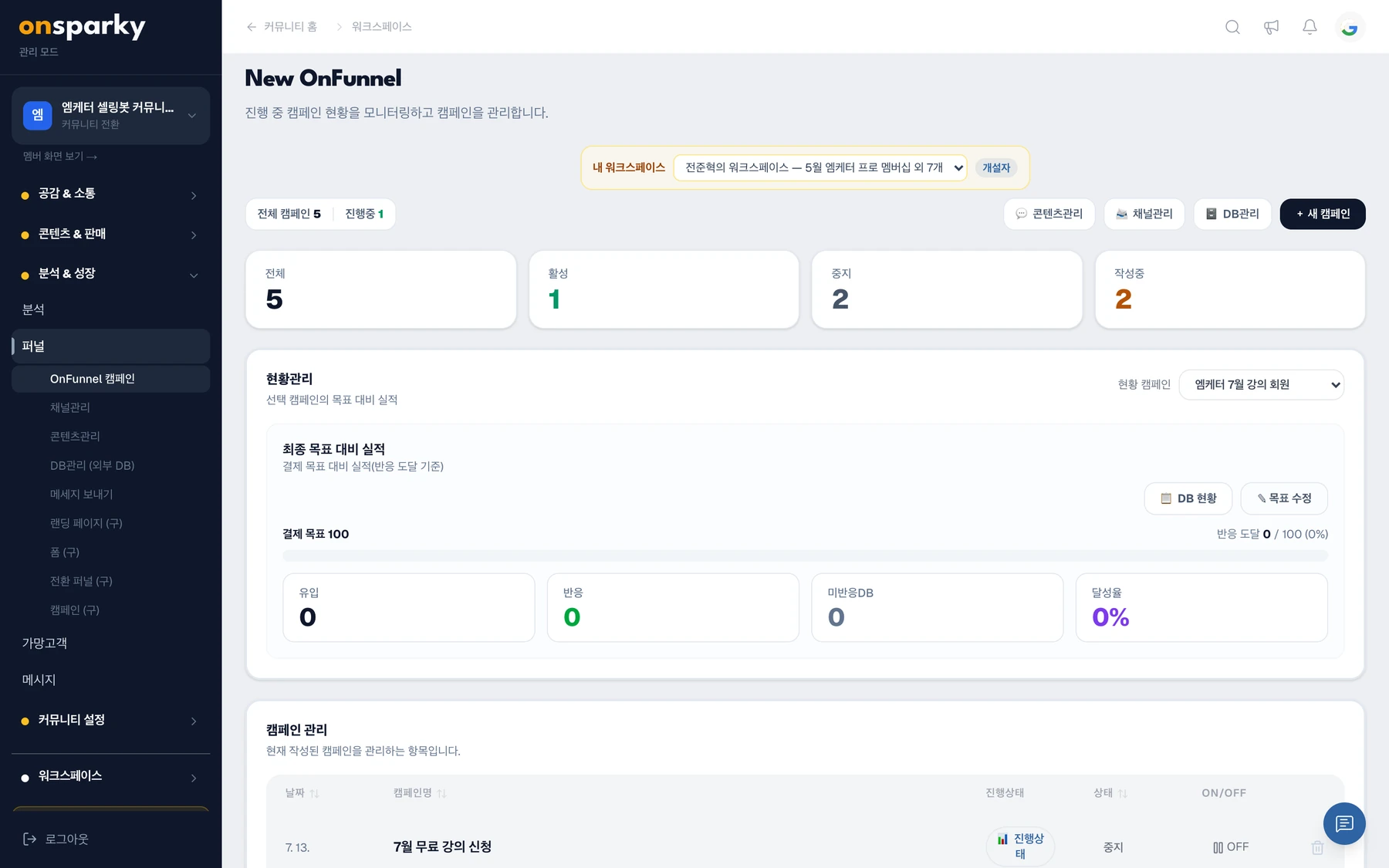The image size is (1389, 868).
Task: Click the 미반응DB 0 metric card
Action: tap(937, 607)
